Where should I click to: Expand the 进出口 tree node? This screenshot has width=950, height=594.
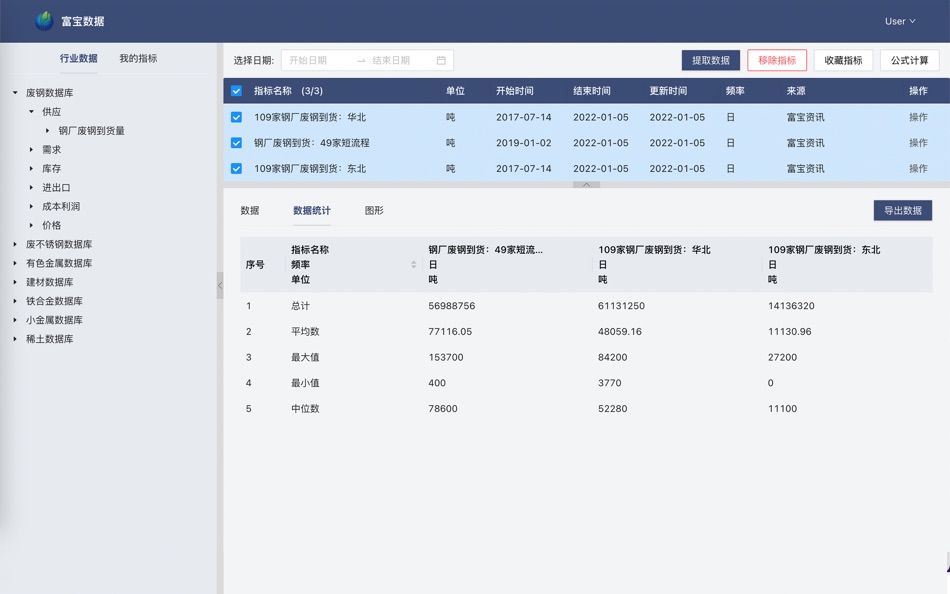pyautogui.click(x=32, y=187)
